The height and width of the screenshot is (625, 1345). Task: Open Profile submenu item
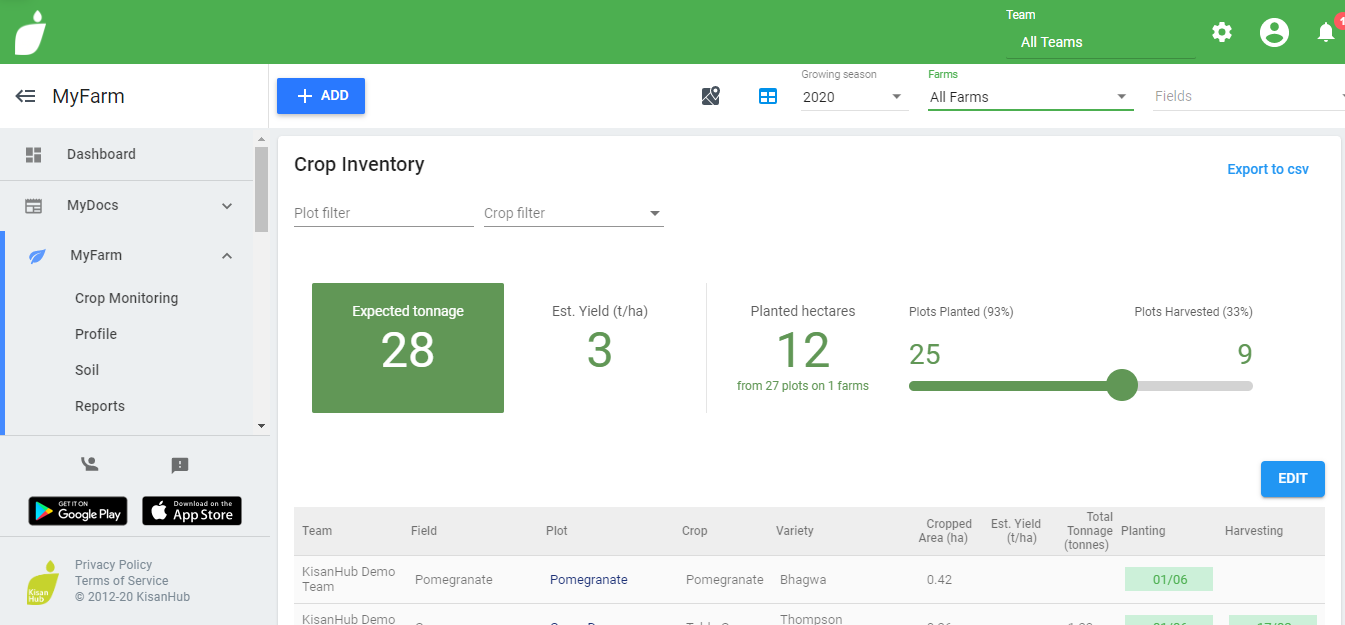tap(96, 334)
